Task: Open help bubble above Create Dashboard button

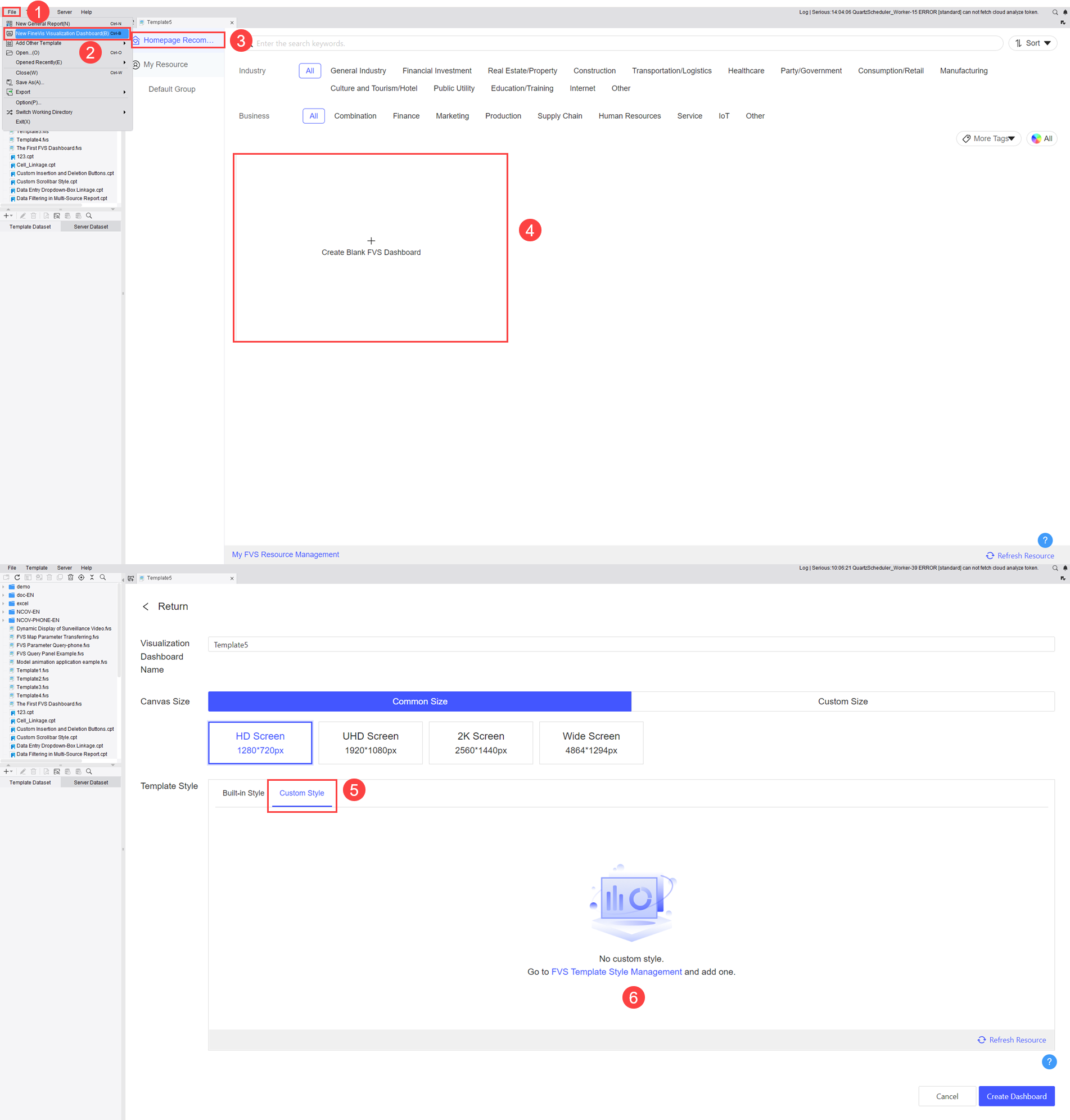Action: [1048, 1061]
